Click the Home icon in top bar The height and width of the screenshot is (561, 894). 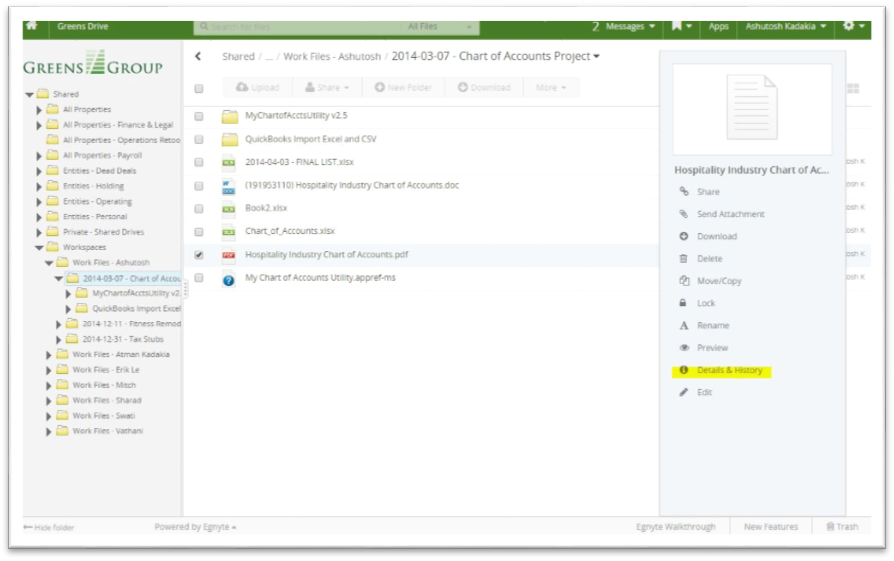click(x=32, y=26)
